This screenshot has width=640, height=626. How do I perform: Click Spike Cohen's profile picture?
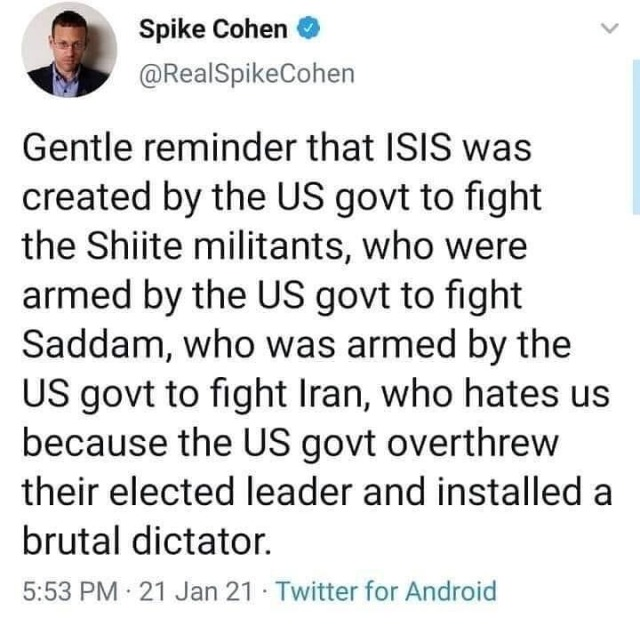(x=69, y=50)
